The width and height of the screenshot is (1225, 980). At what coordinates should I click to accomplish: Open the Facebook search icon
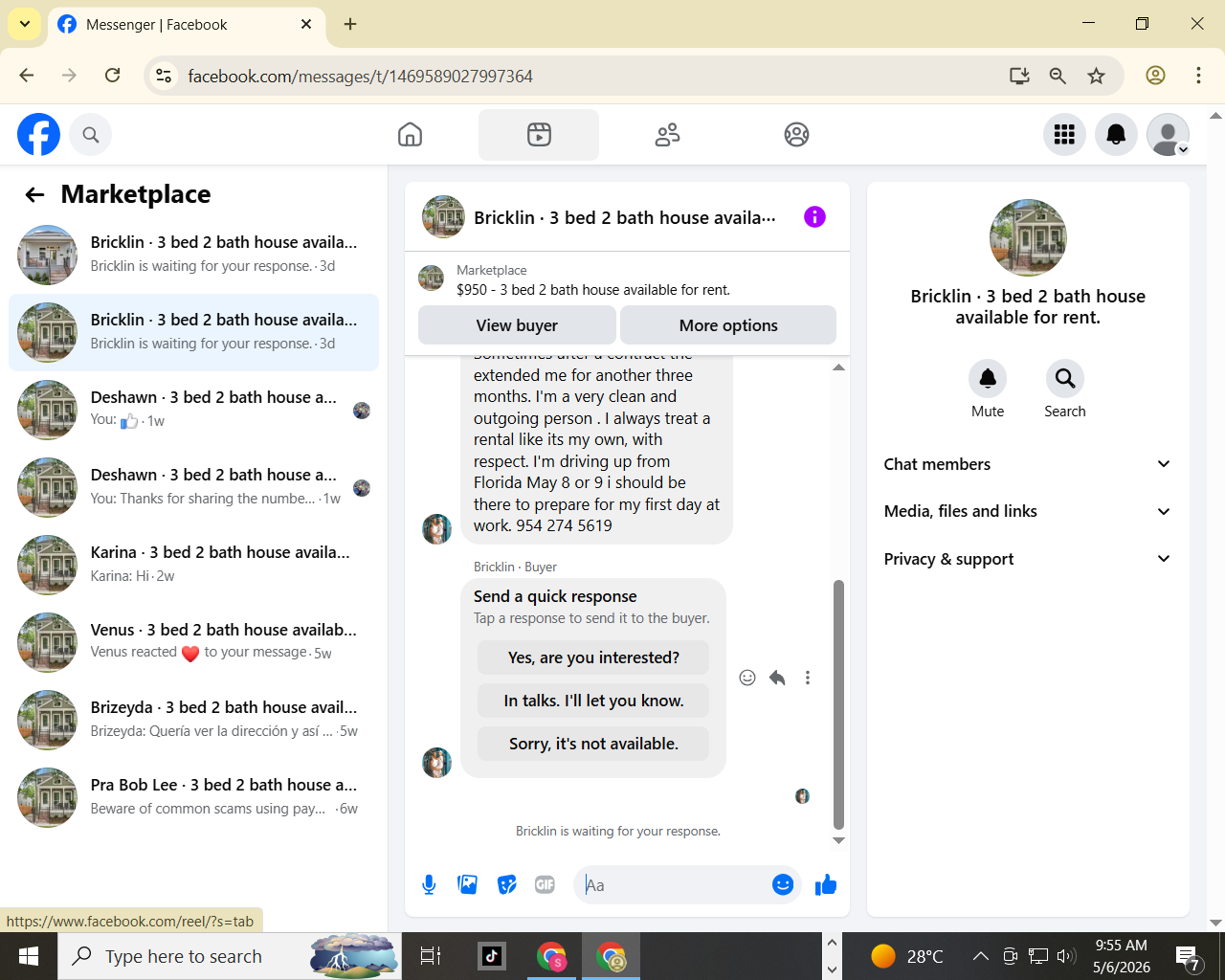tap(91, 135)
